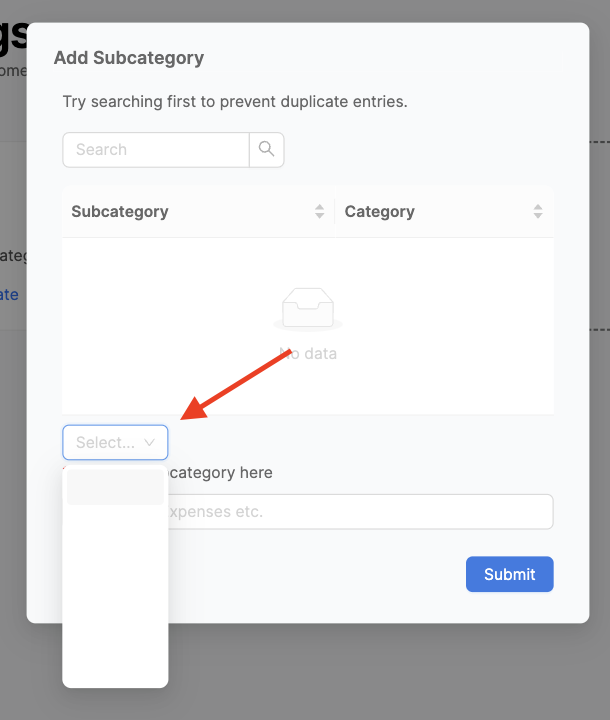Click the "Try searching first" hint text

click(x=235, y=102)
